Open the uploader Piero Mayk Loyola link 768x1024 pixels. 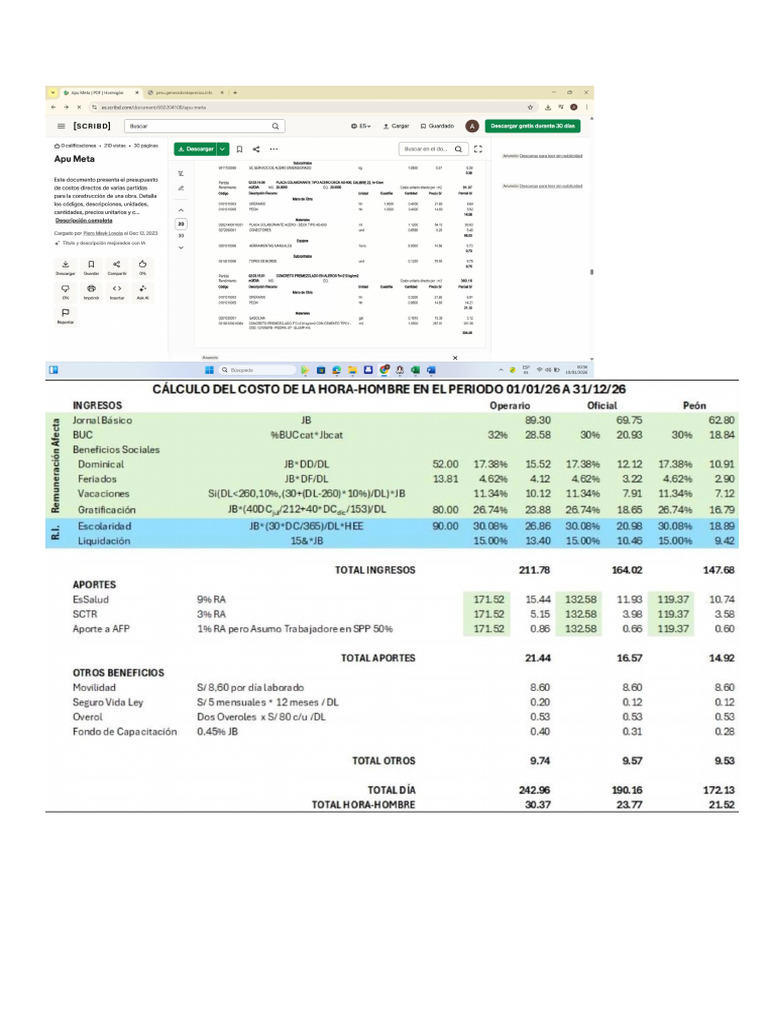click(103, 233)
